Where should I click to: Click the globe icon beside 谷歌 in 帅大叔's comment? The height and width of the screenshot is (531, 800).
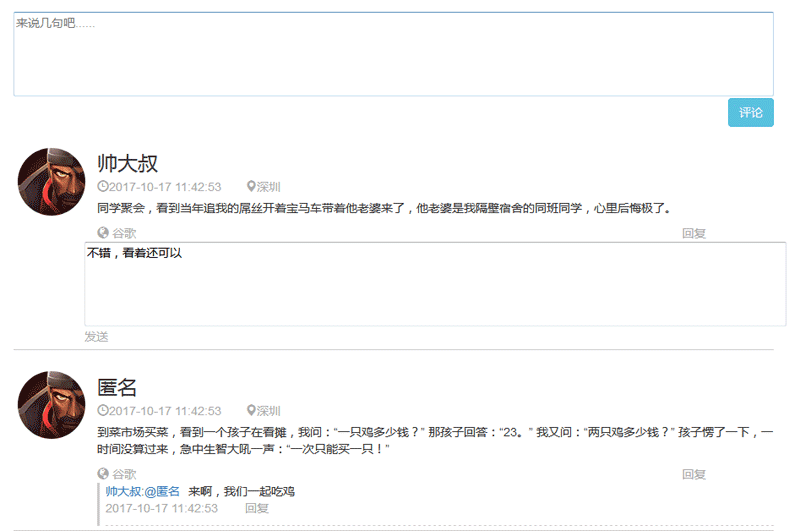click(103, 233)
